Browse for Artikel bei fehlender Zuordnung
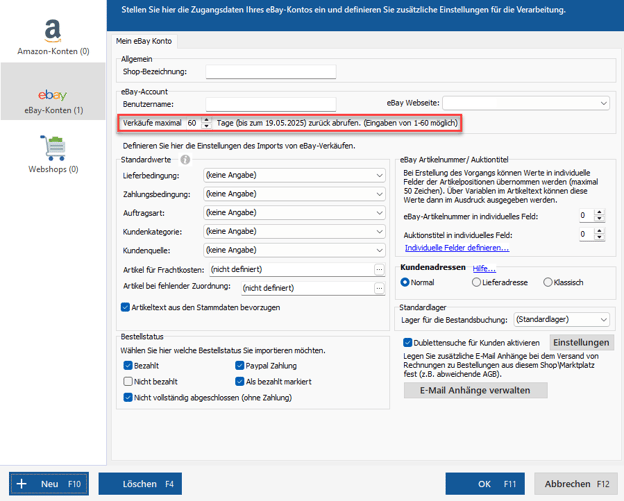 coord(379,287)
